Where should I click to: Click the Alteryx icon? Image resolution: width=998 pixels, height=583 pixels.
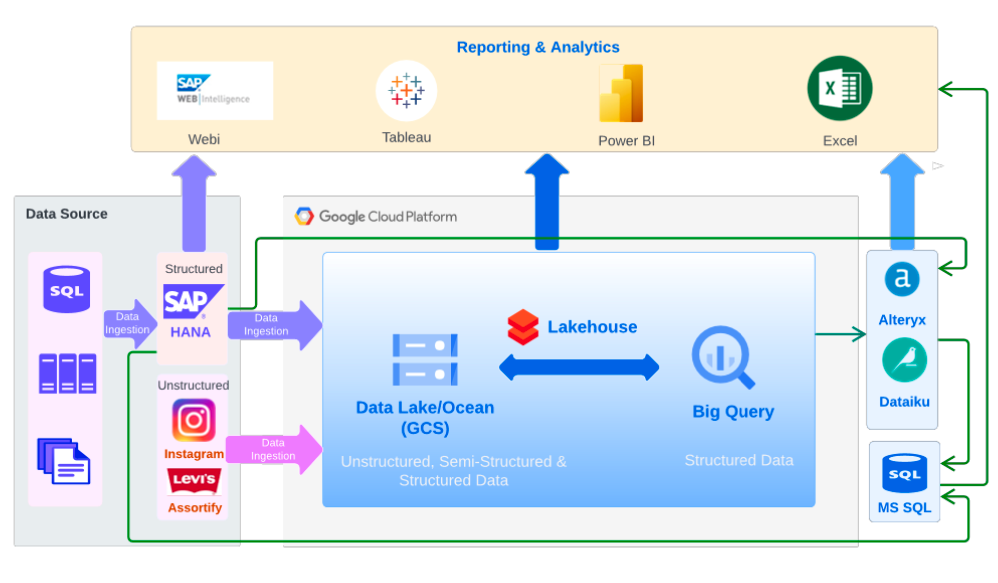tap(902, 279)
